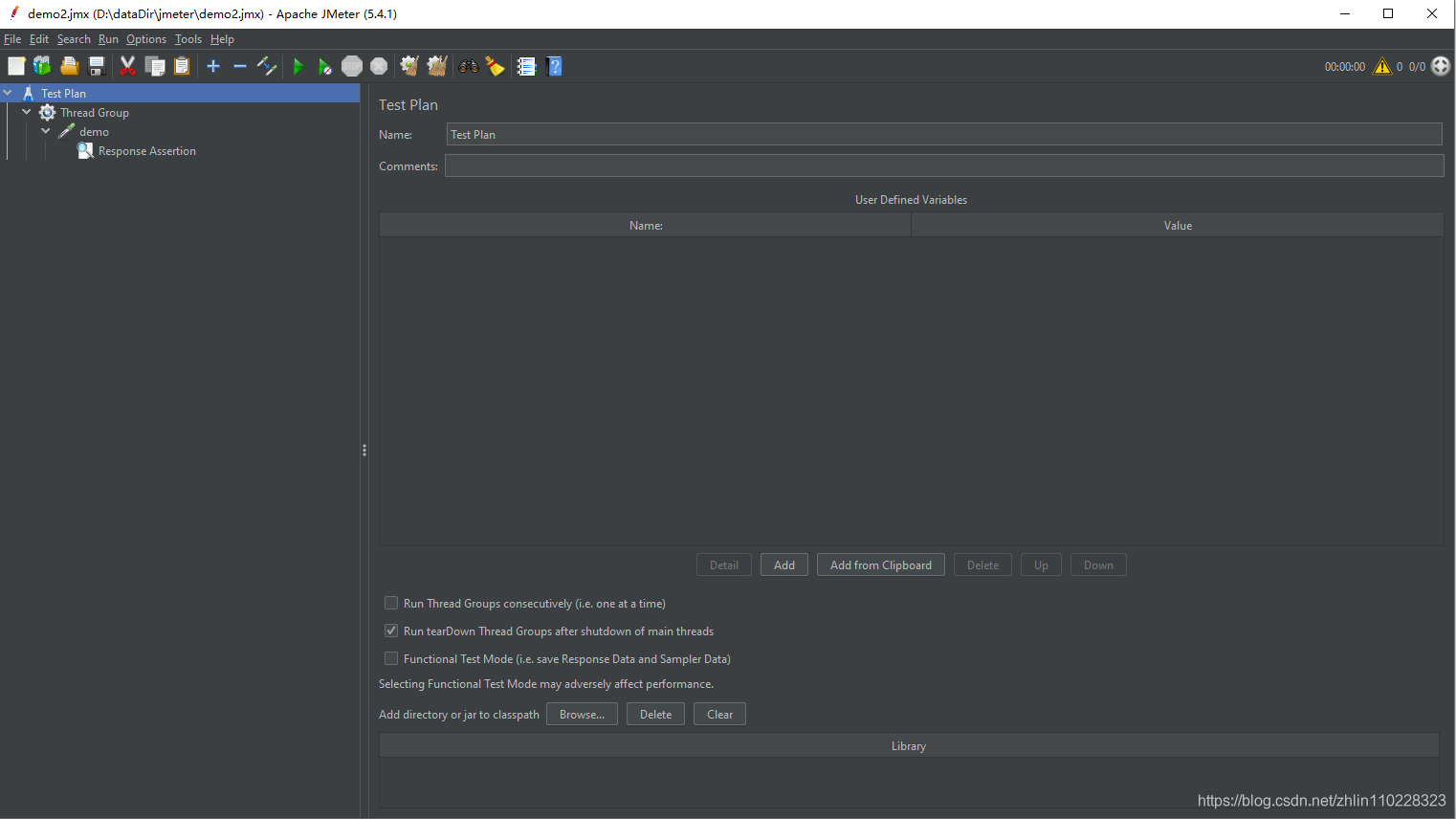The height and width of the screenshot is (819, 1456).
Task: Click the blue Help question icon
Action: pos(554,66)
